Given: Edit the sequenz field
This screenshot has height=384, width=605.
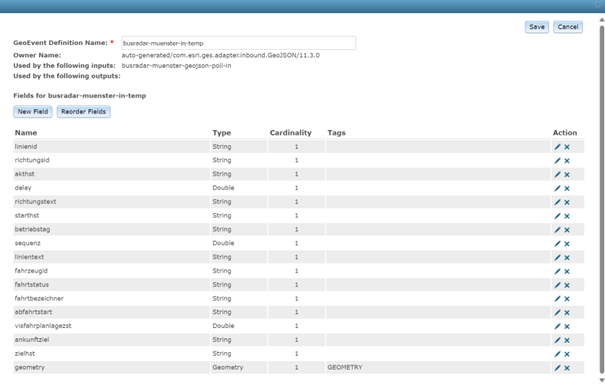Looking at the screenshot, I should point(557,244).
